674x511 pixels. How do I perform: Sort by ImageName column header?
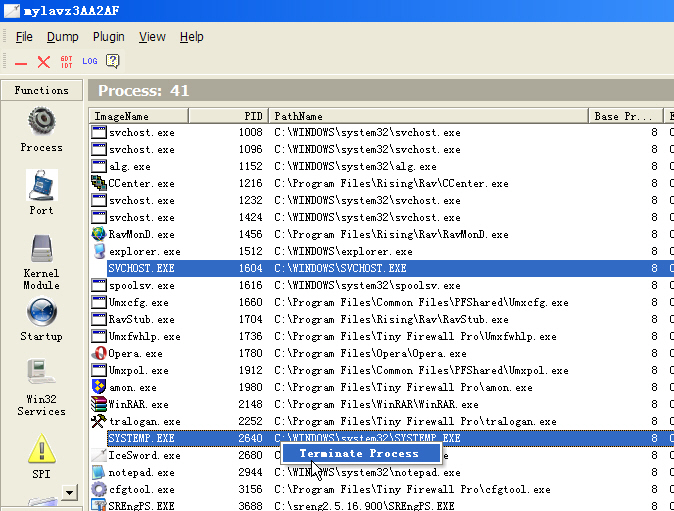pyautogui.click(x=138, y=116)
